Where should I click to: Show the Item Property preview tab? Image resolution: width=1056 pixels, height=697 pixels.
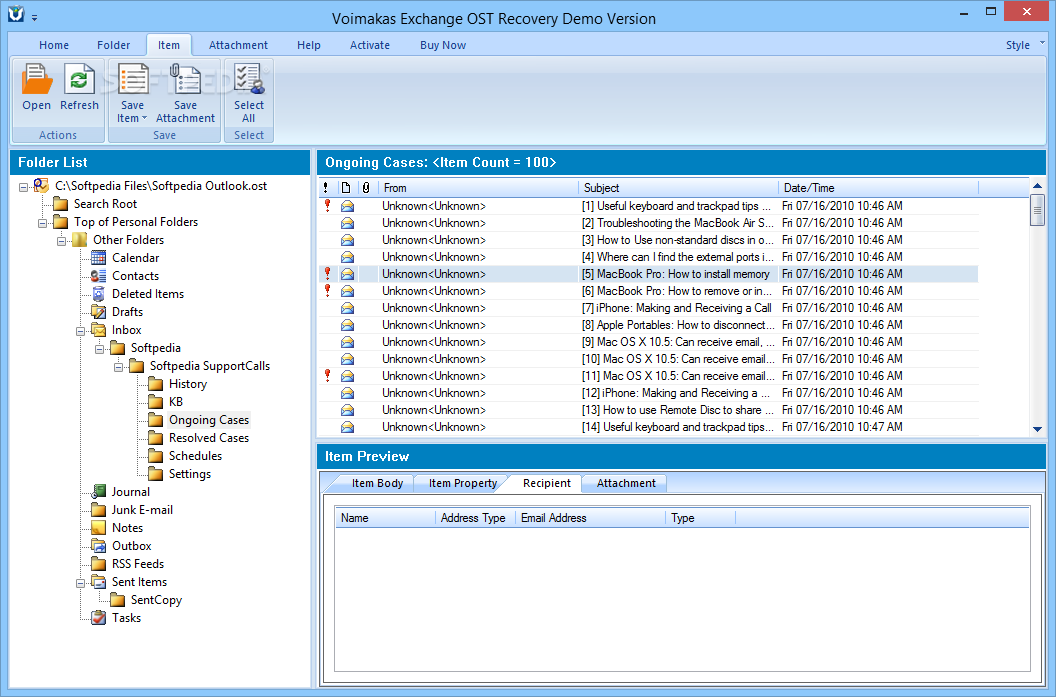tap(463, 483)
